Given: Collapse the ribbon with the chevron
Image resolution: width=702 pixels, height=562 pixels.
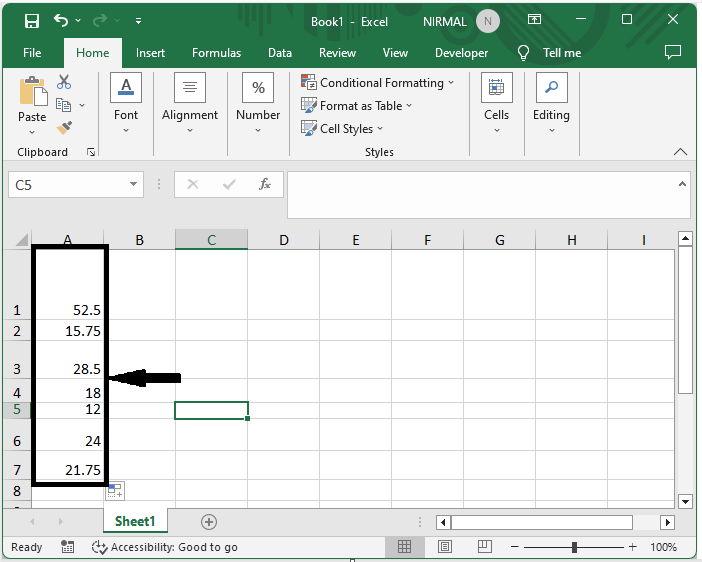Looking at the screenshot, I should pos(680,152).
